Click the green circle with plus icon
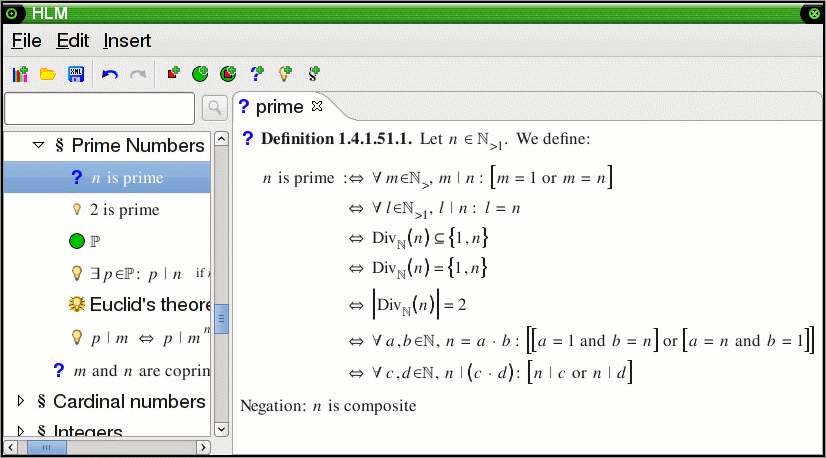The width and height of the screenshot is (826, 458). (201, 73)
